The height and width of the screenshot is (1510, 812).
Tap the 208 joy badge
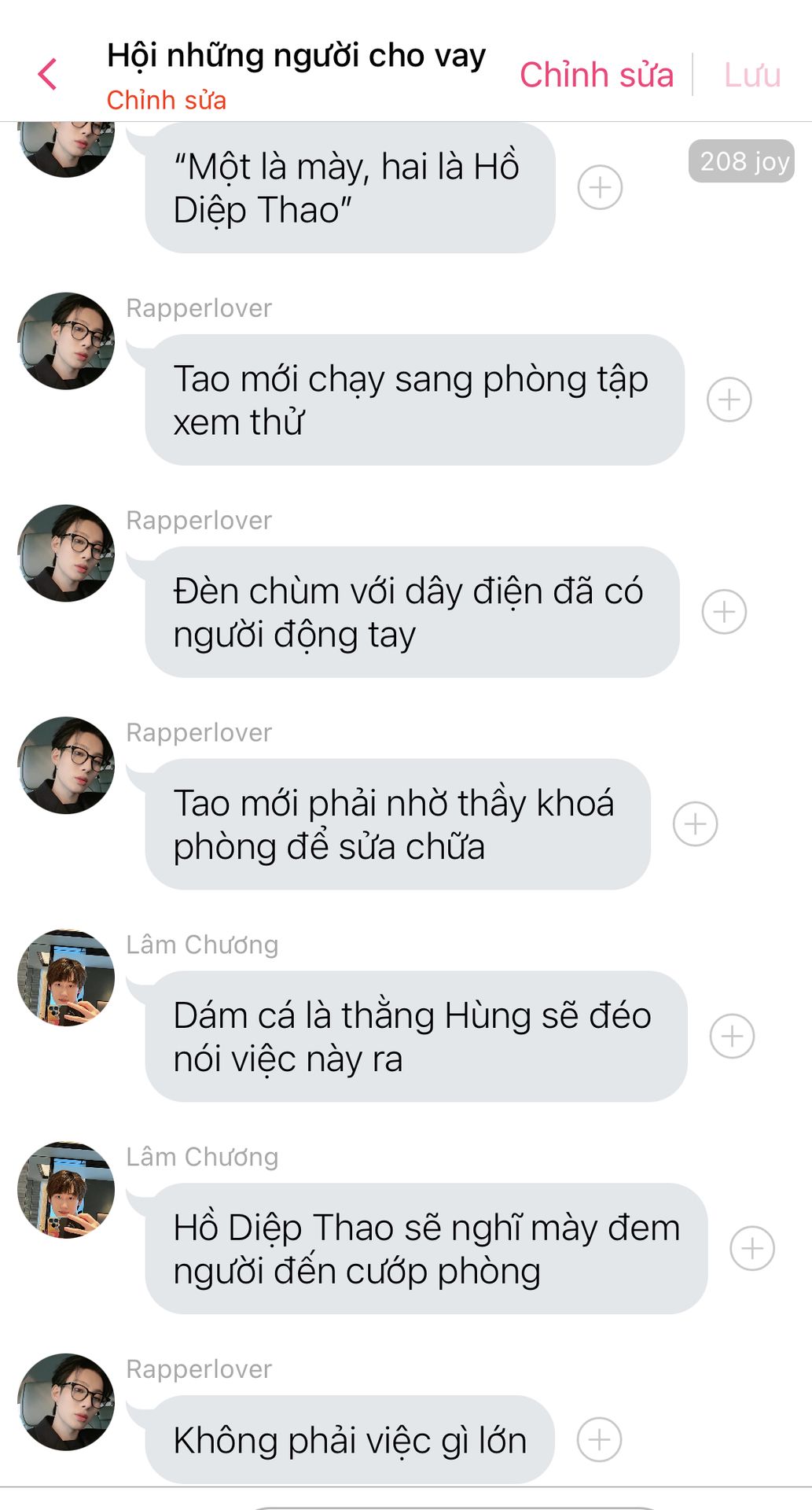741,161
